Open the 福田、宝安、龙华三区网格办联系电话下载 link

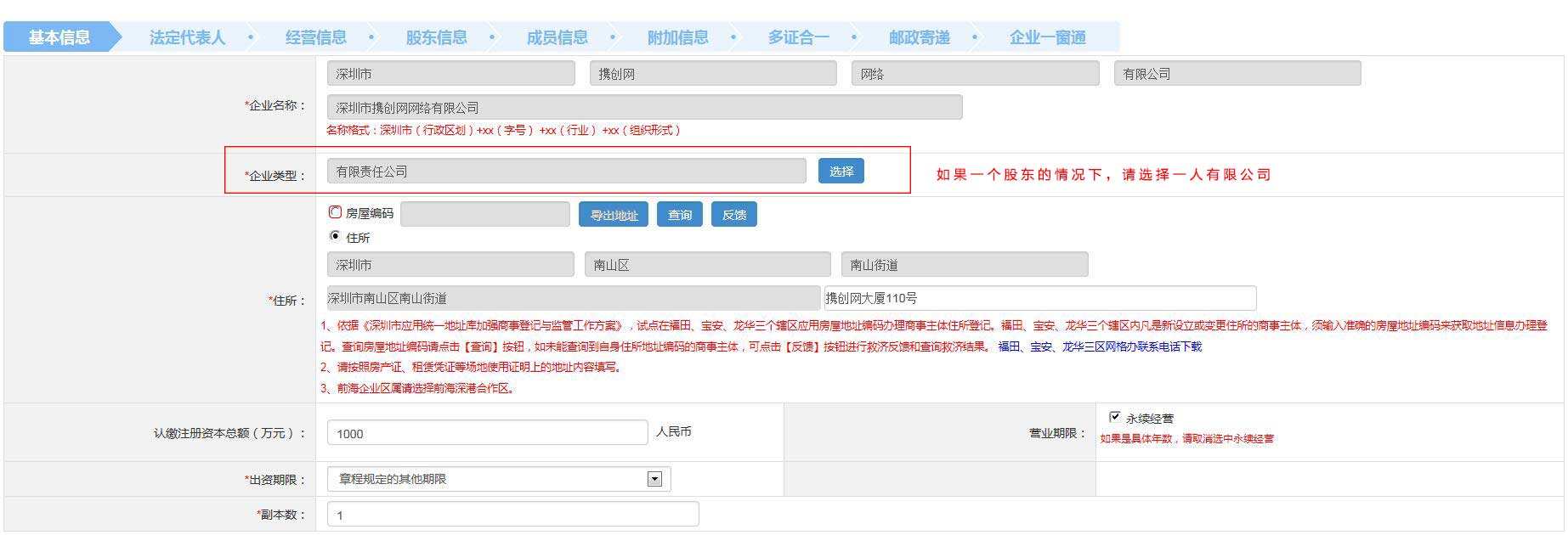click(1100, 346)
